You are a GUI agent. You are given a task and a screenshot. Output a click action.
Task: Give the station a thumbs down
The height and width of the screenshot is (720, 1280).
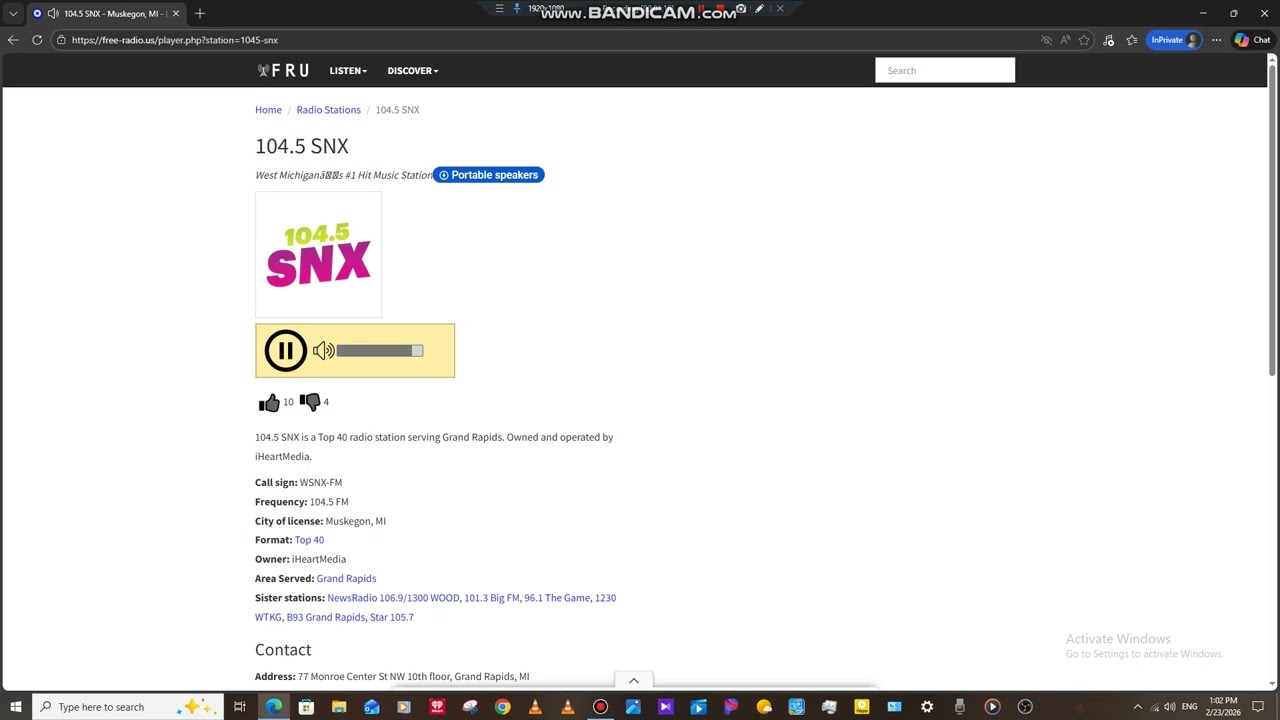pos(310,402)
